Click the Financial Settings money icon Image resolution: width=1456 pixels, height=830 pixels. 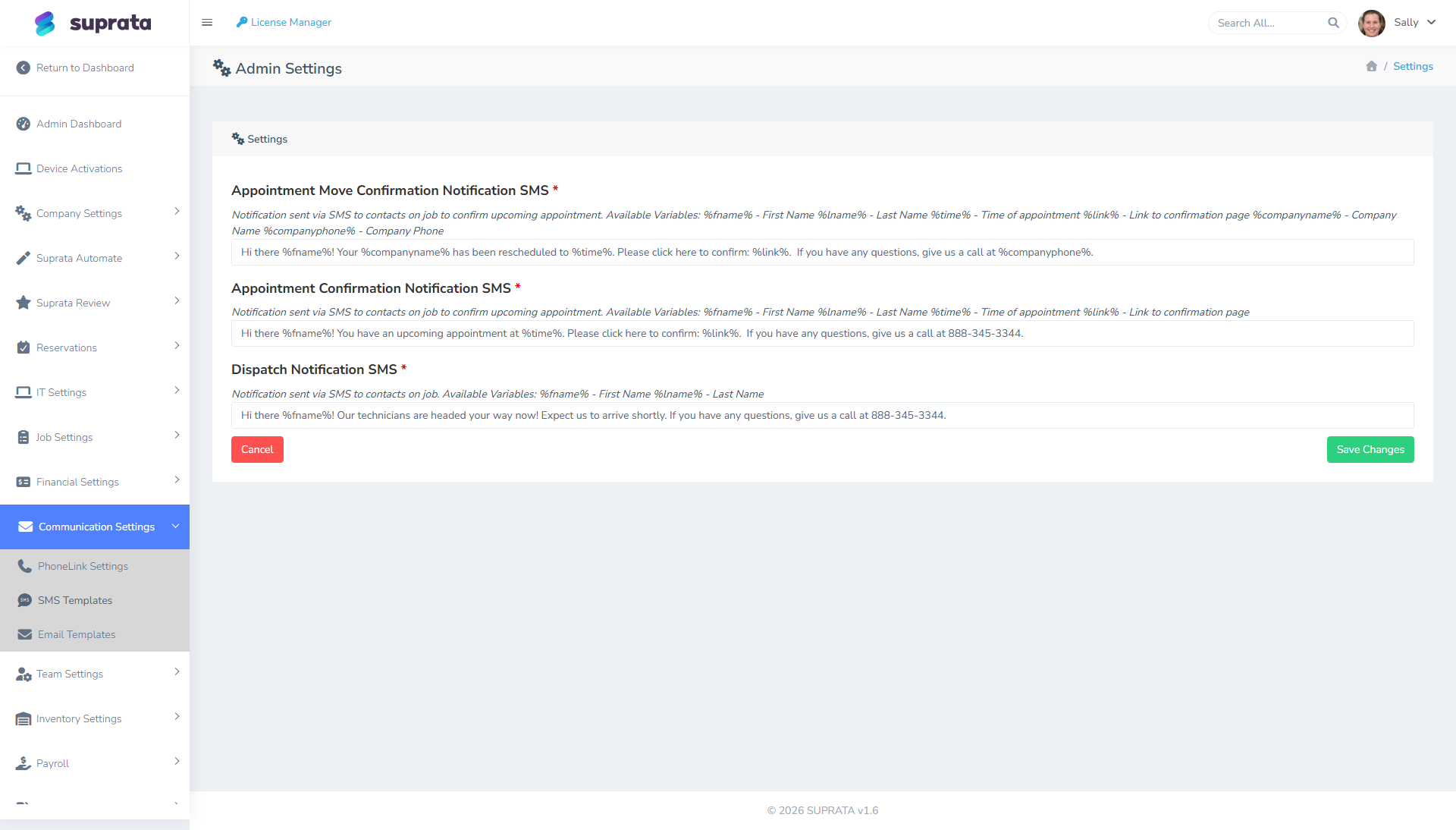[x=24, y=482]
